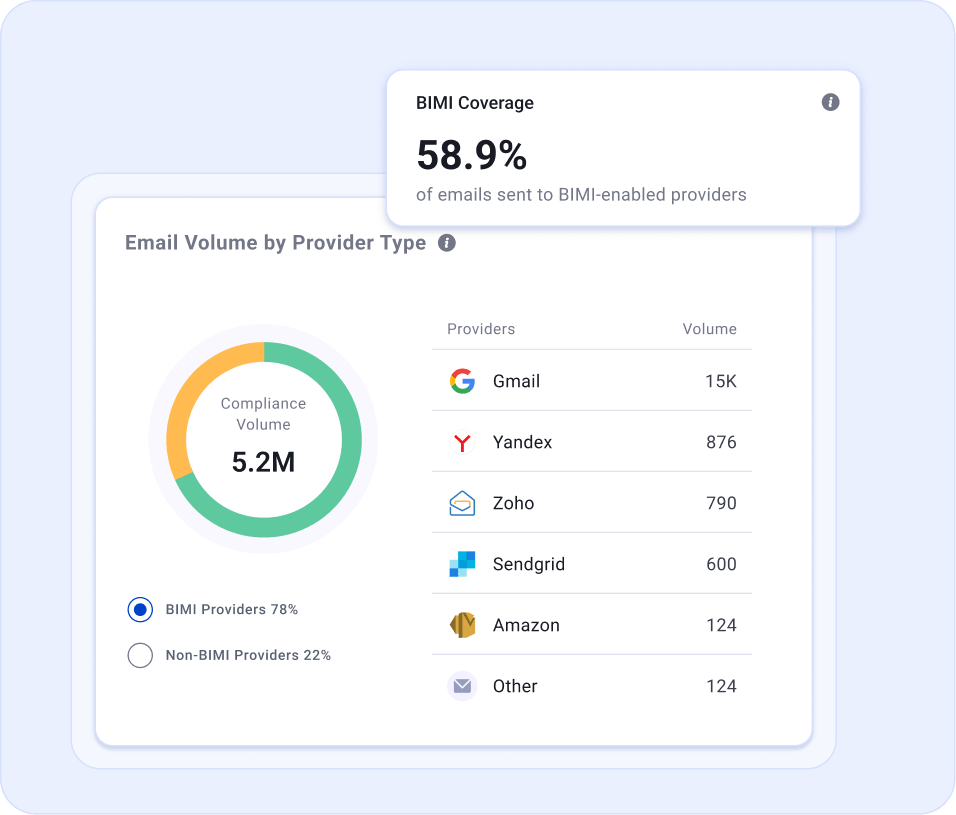Click the BIMI Coverage card title
Viewport: 956px width, 815px height.
(x=474, y=103)
